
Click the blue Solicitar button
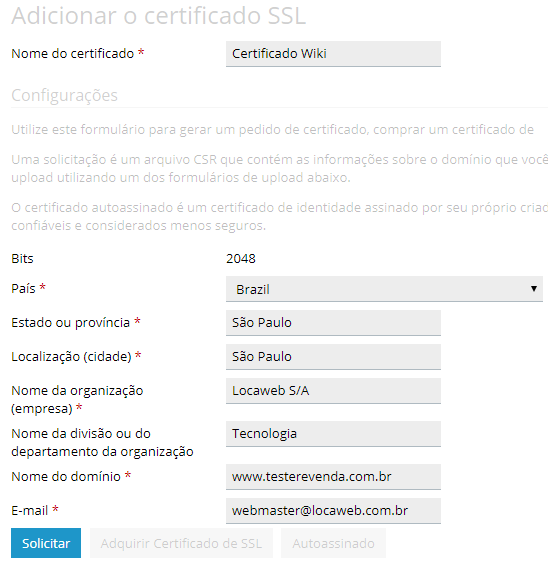pyautogui.click(x=46, y=543)
